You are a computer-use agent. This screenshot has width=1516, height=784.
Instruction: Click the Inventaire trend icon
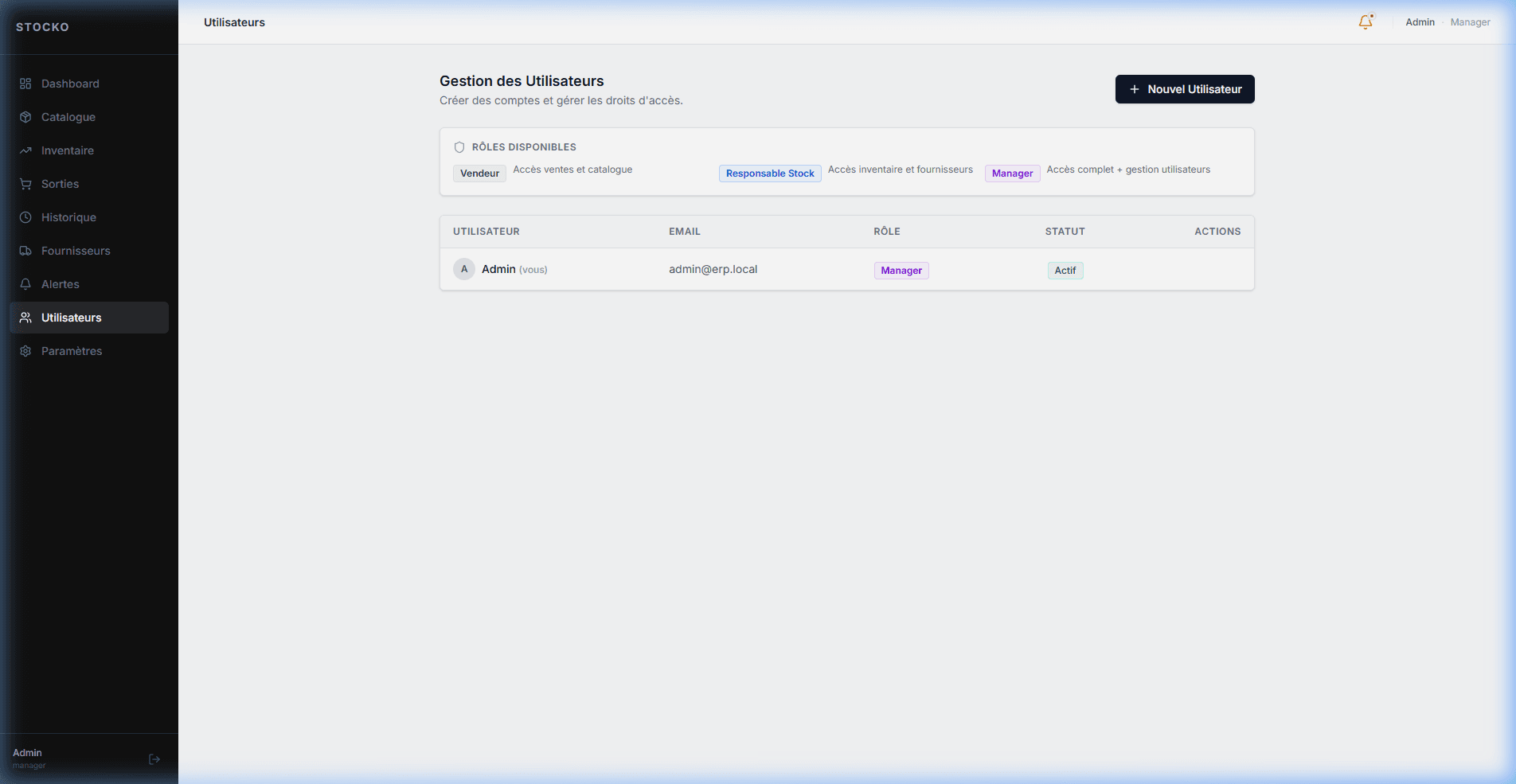click(25, 150)
